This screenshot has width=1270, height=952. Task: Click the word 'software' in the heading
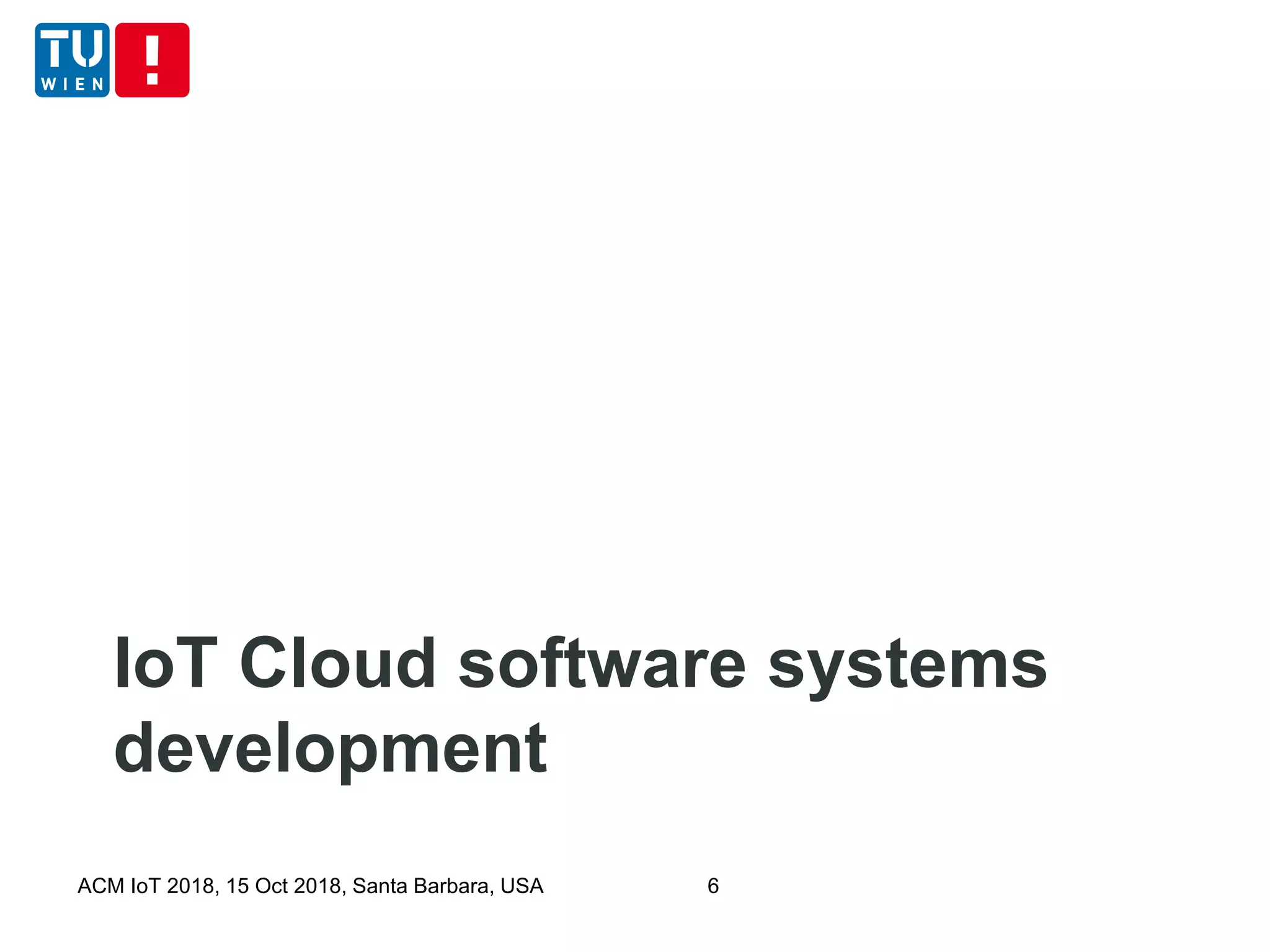pyautogui.click(x=602, y=664)
